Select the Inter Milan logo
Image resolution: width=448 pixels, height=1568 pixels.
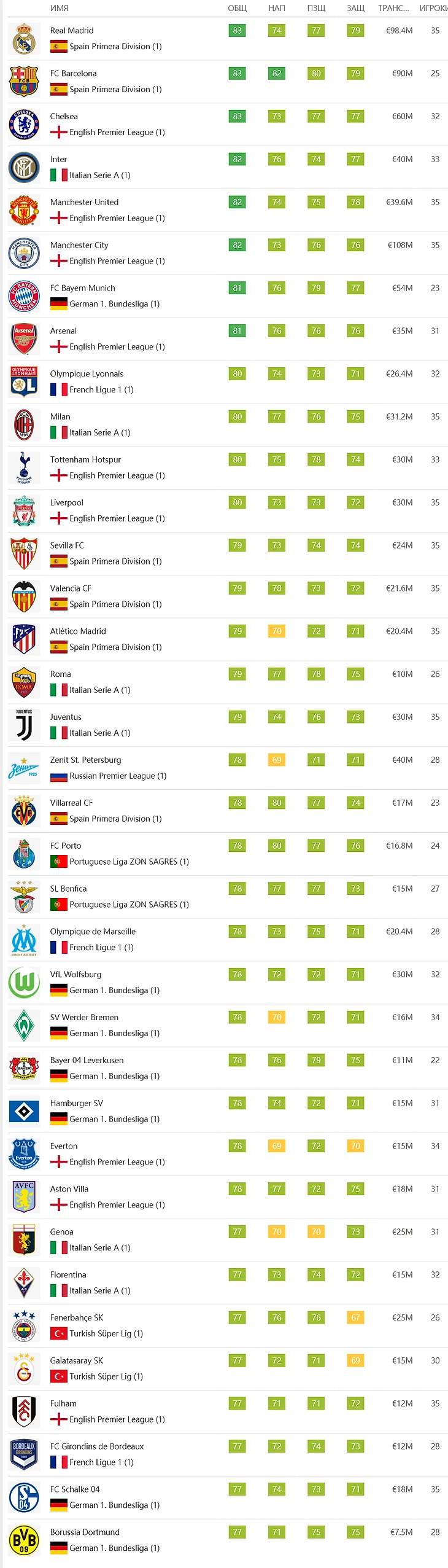click(24, 168)
